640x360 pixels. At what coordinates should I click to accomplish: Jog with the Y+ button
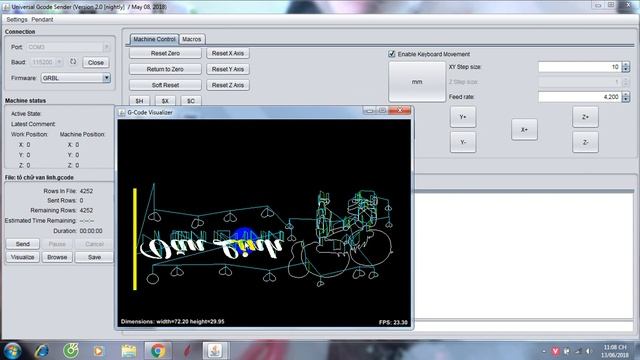[463, 117]
